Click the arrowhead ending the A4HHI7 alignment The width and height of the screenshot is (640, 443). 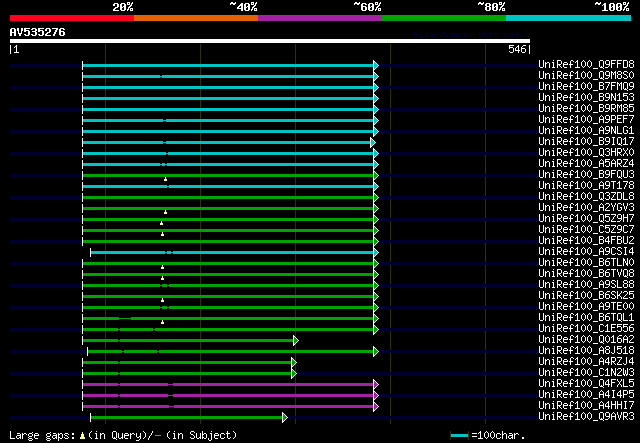point(376,407)
